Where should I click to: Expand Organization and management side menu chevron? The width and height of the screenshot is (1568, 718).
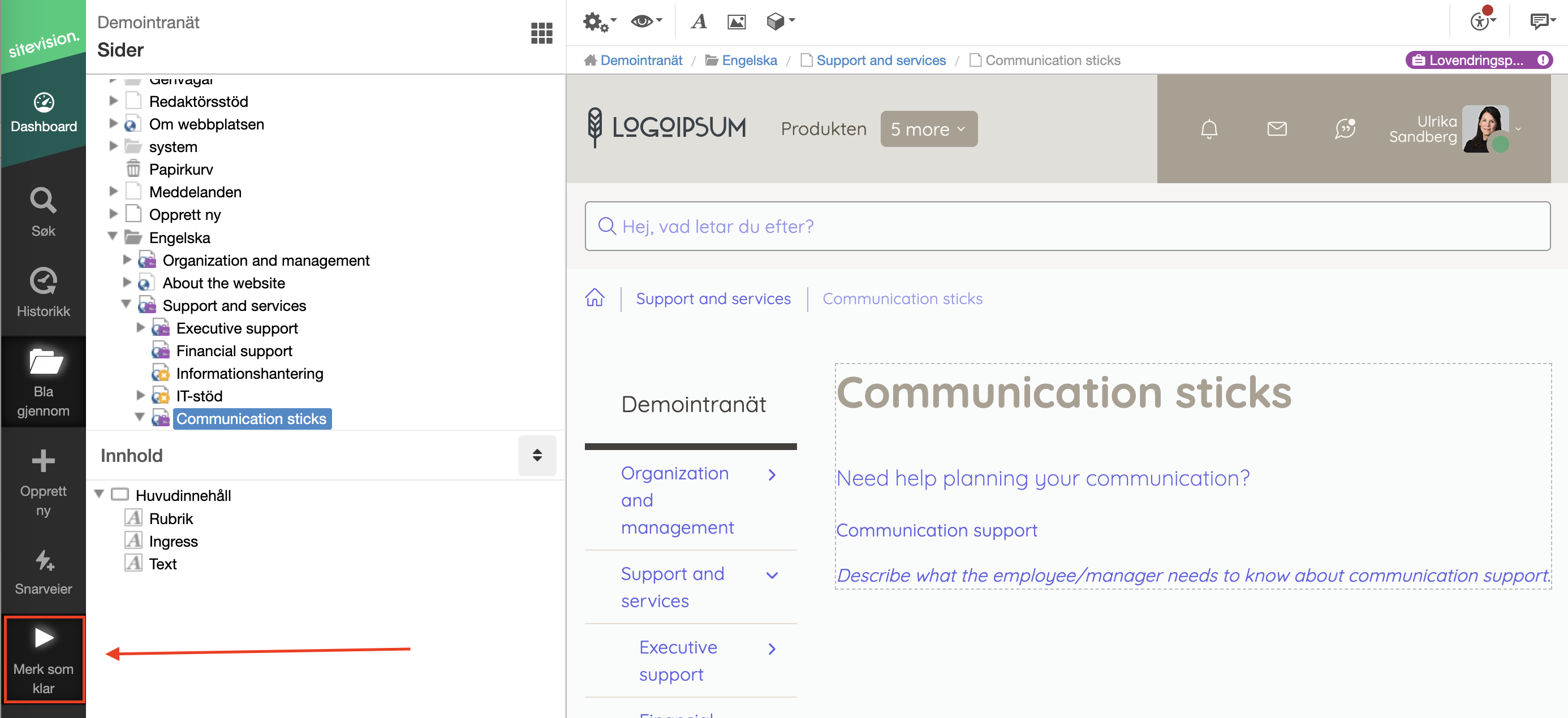point(772,474)
